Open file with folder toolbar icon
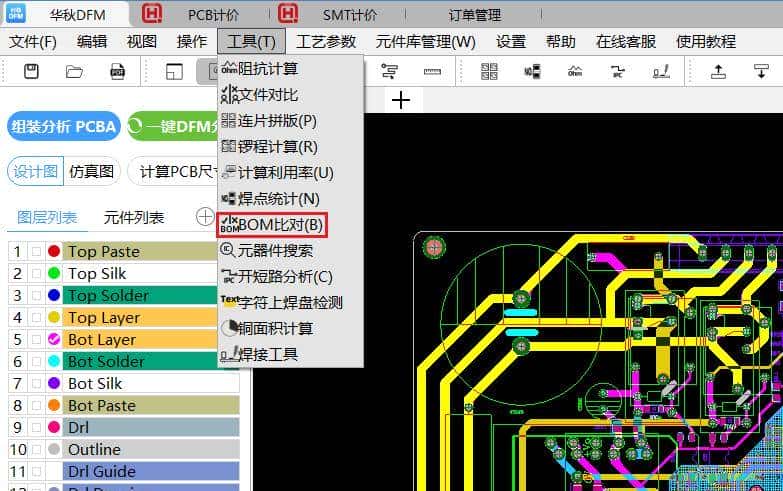783x491 pixels. (x=74, y=71)
